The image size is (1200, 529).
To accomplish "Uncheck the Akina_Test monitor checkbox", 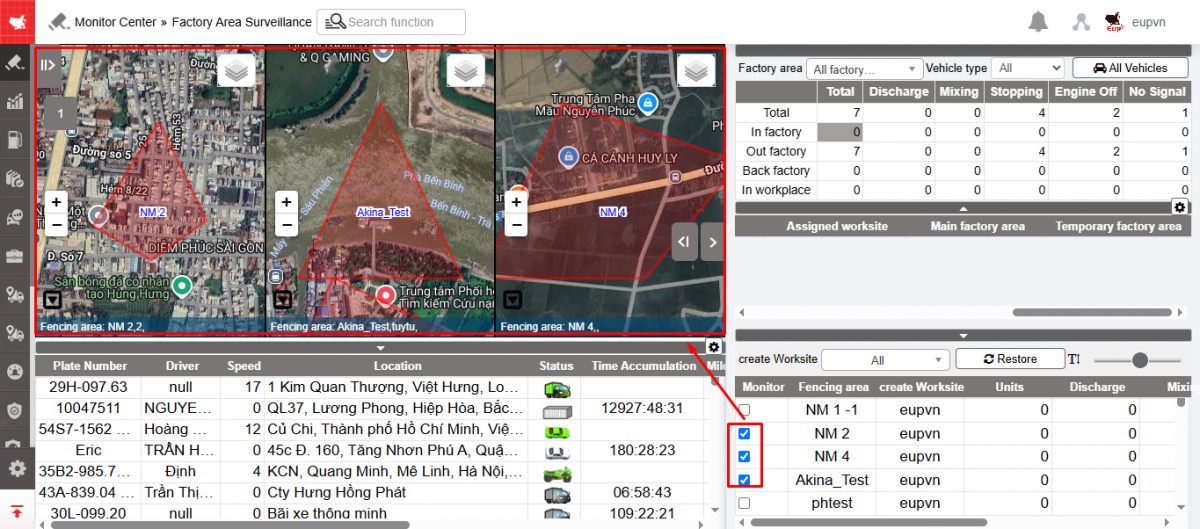I will point(744,480).
